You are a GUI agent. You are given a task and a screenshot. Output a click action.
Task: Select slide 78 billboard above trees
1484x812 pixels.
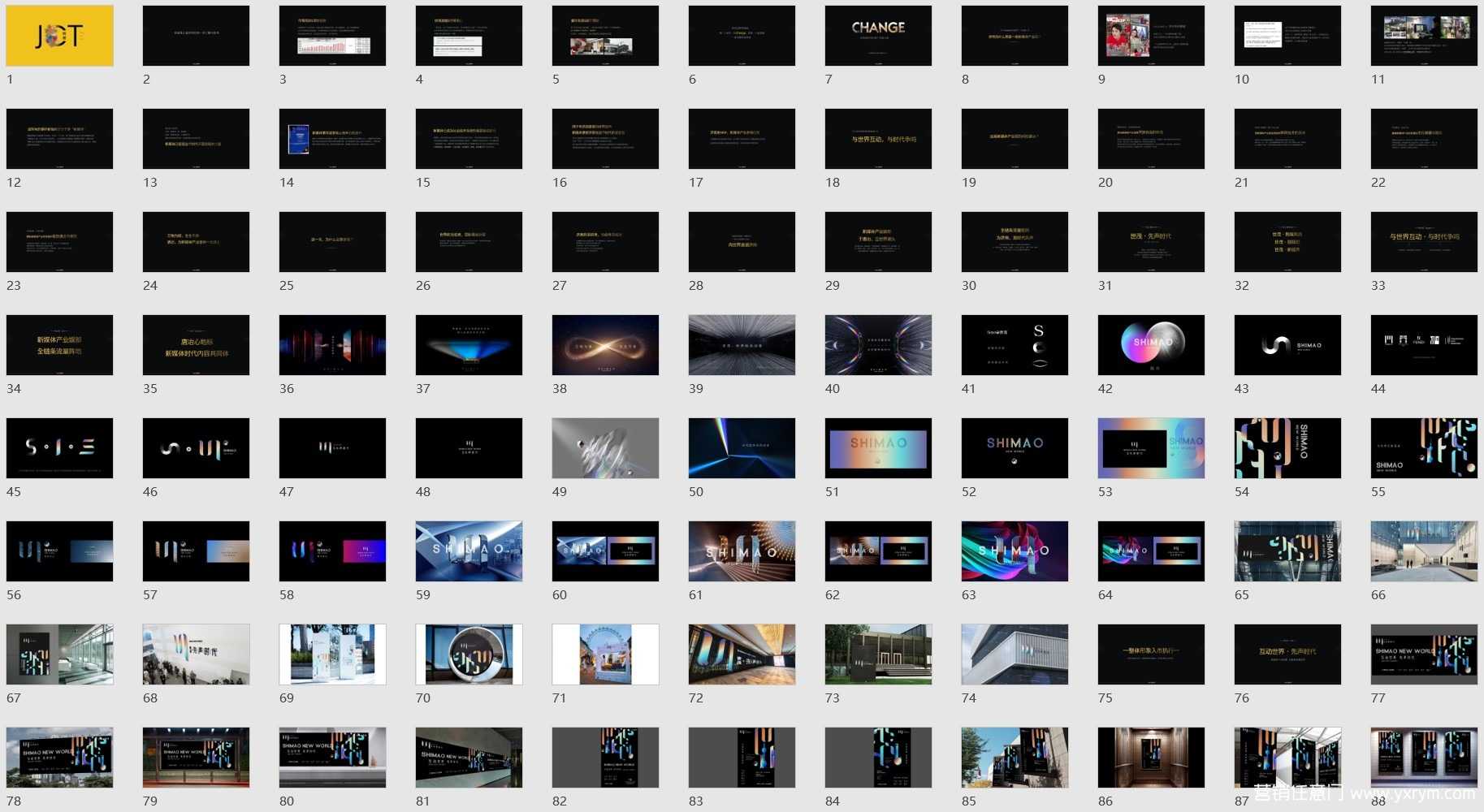pyautogui.click(x=59, y=758)
